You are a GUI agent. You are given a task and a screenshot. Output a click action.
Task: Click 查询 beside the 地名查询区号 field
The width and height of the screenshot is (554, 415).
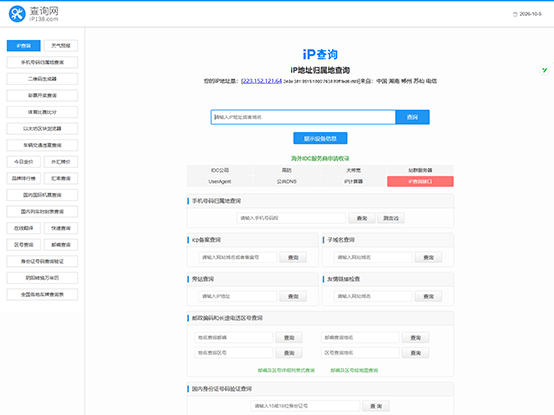coord(289,353)
